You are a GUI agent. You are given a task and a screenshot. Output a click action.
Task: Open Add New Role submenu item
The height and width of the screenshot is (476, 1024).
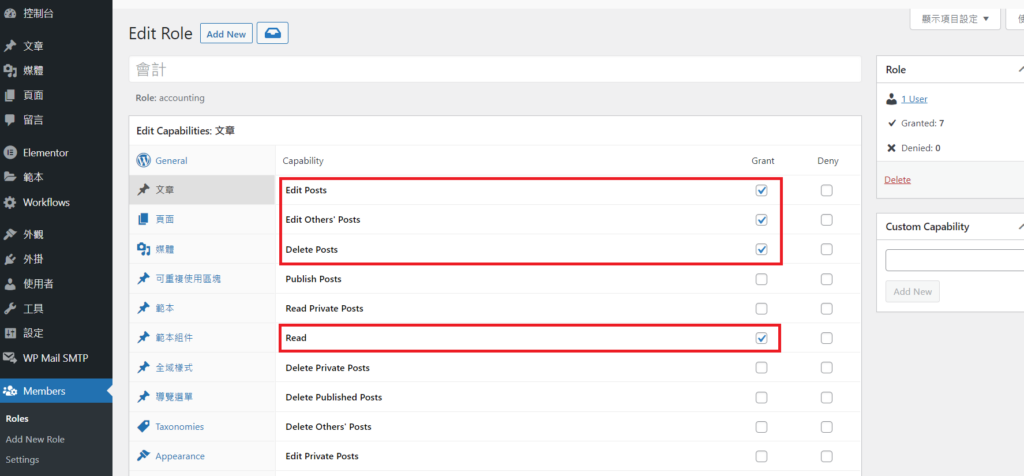coord(35,439)
